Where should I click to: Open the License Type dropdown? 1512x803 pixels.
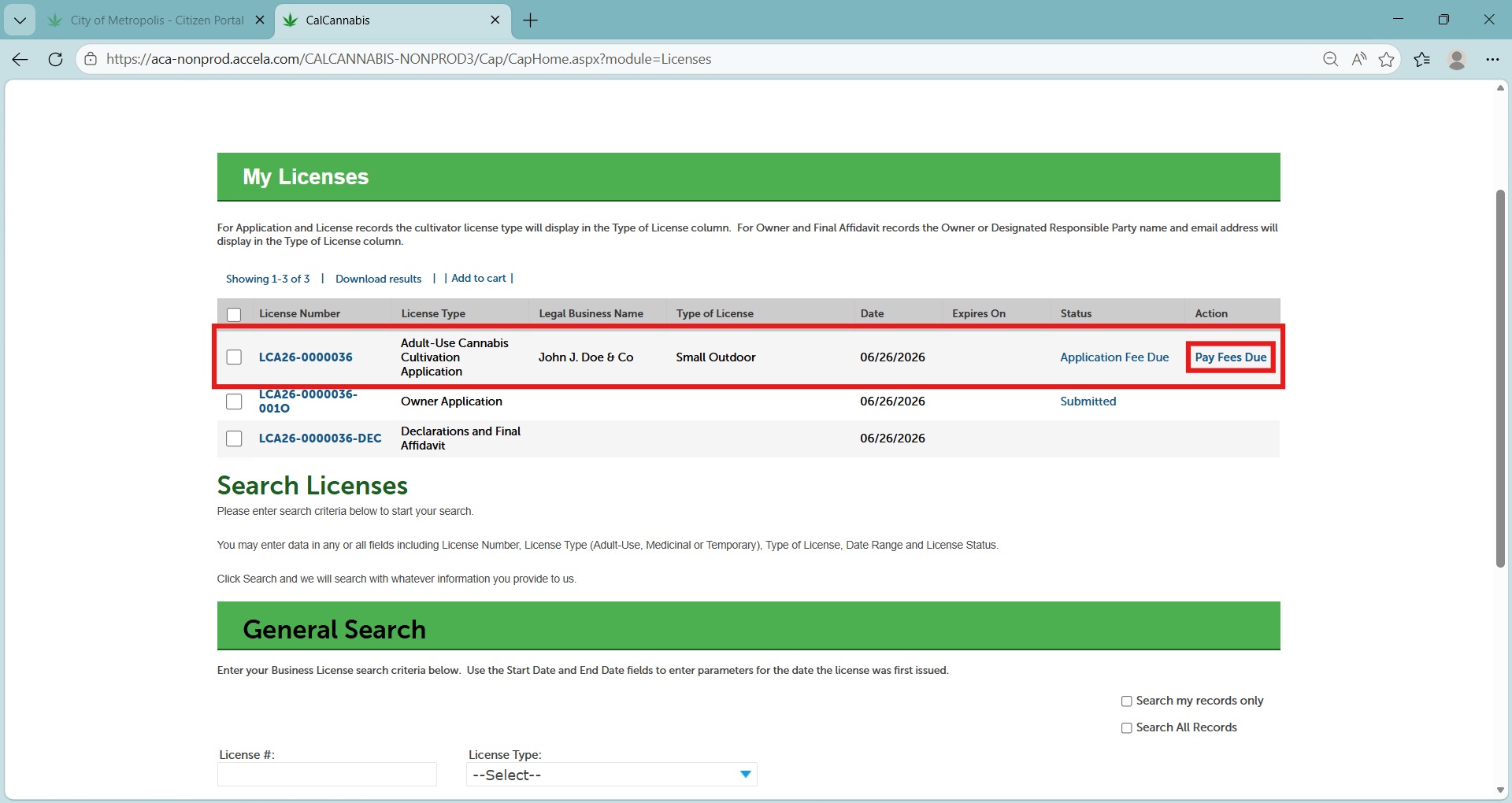pyautogui.click(x=612, y=775)
